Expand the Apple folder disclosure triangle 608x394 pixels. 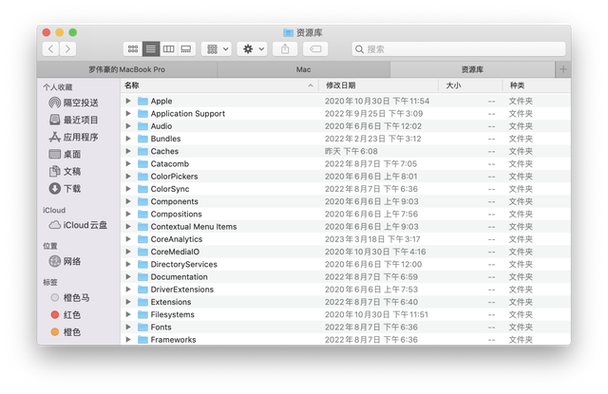tap(128, 101)
